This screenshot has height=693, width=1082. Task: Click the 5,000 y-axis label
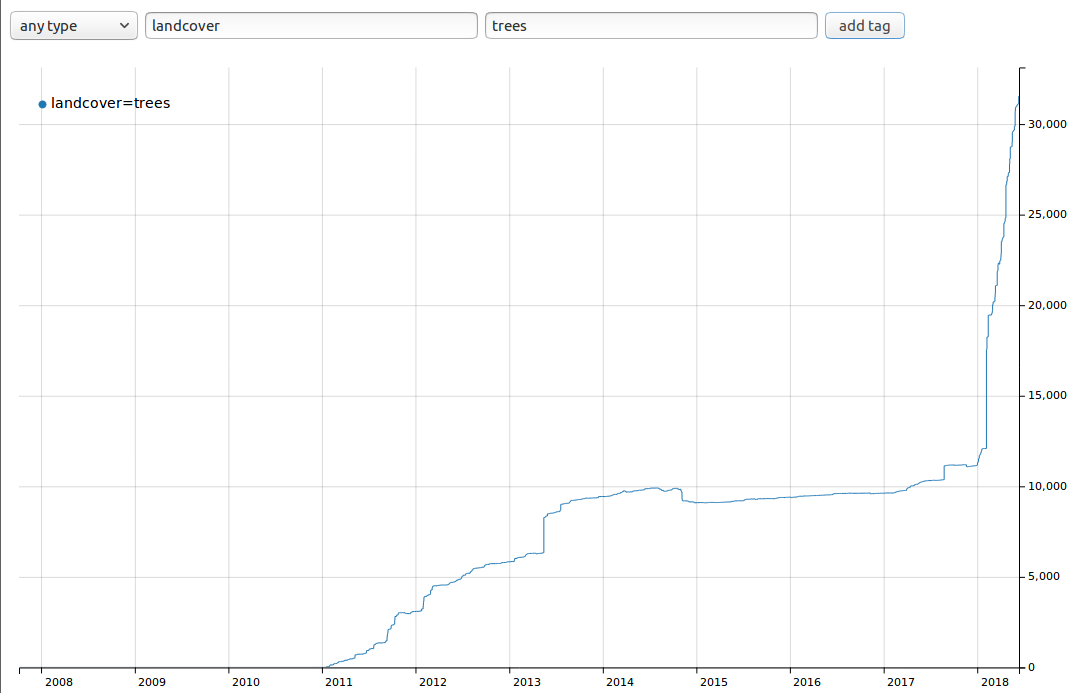pos(1044,576)
